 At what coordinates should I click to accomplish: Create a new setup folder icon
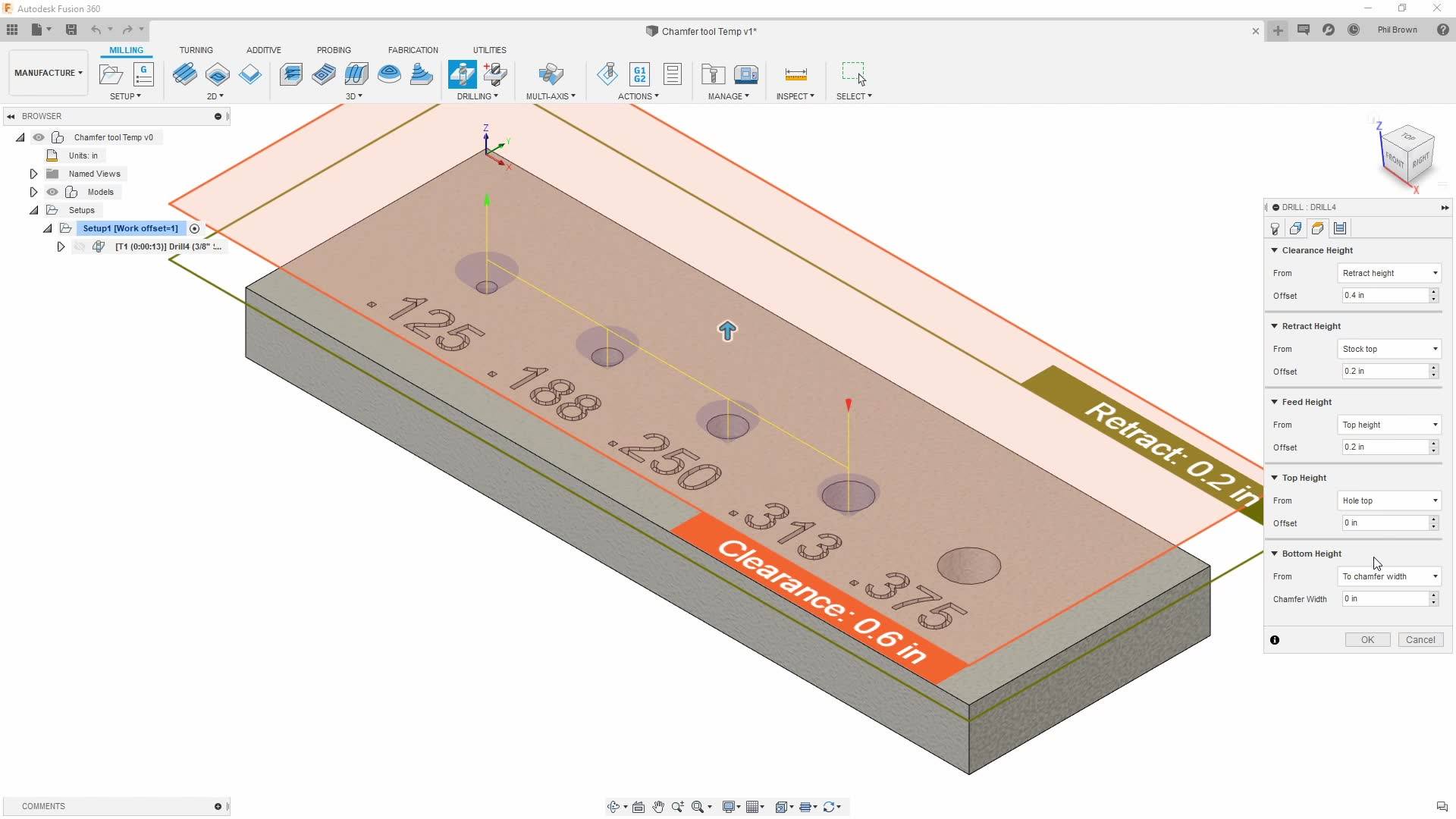(111, 74)
